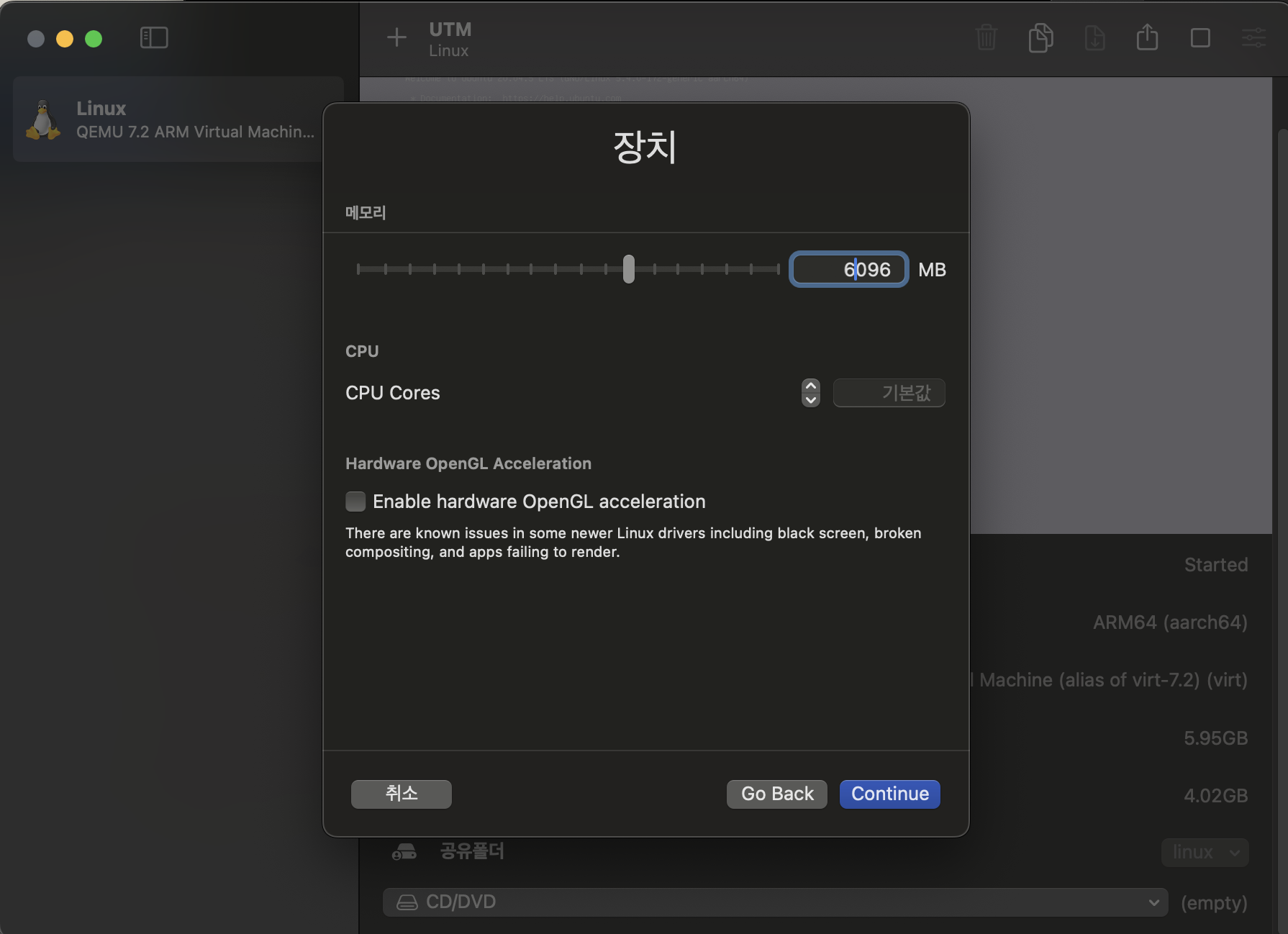Image resolution: width=1288 pixels, height=934 pixels.
Task: Click the trash icon to delete VM
Action: [987, 37]
